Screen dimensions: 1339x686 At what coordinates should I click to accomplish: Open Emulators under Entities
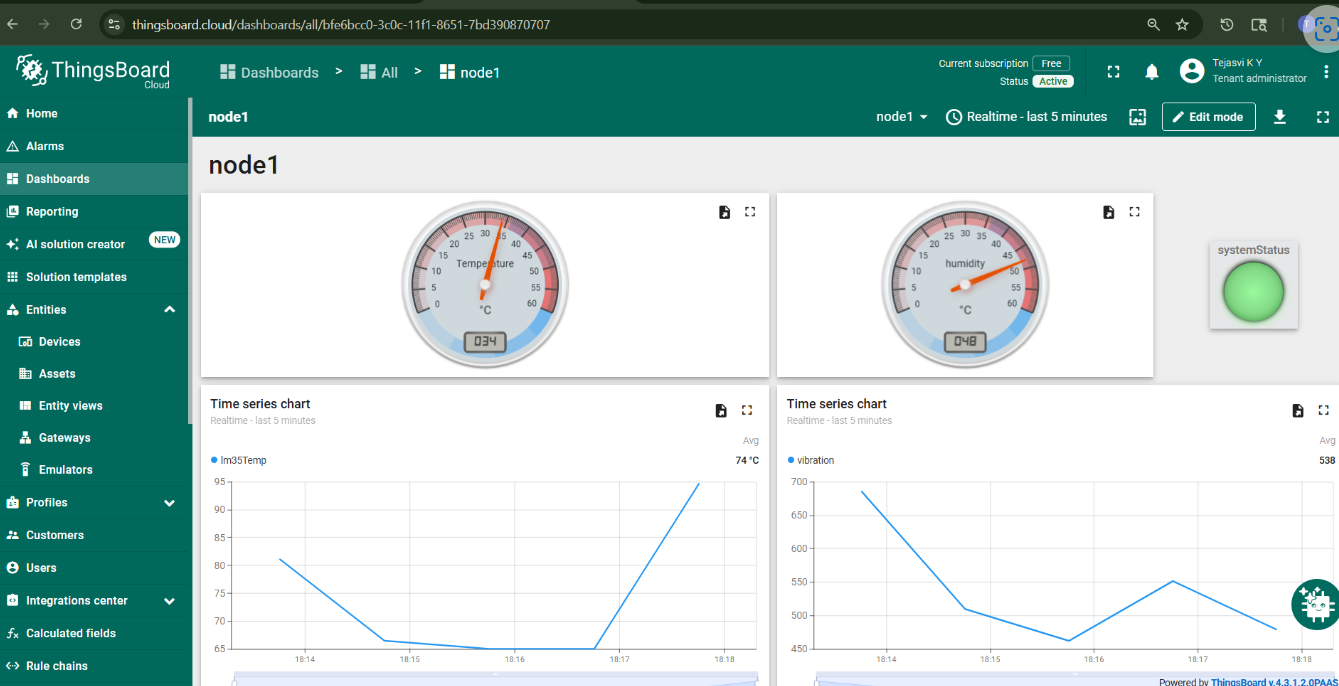click(x=94, y=470)
